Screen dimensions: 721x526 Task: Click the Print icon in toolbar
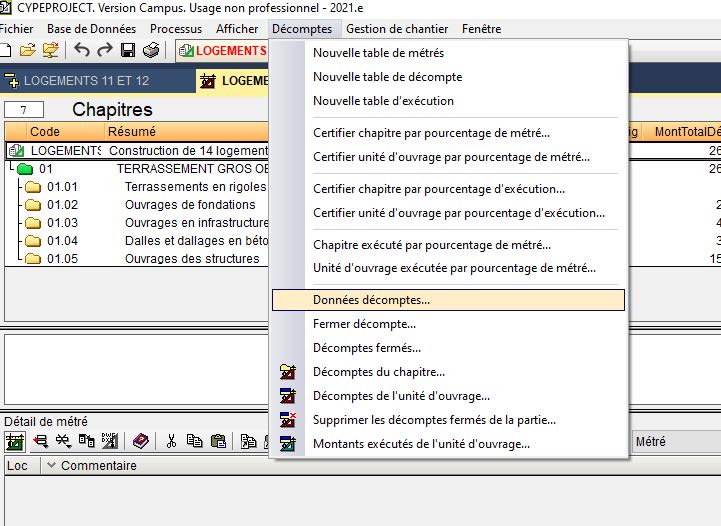(151, 50)
